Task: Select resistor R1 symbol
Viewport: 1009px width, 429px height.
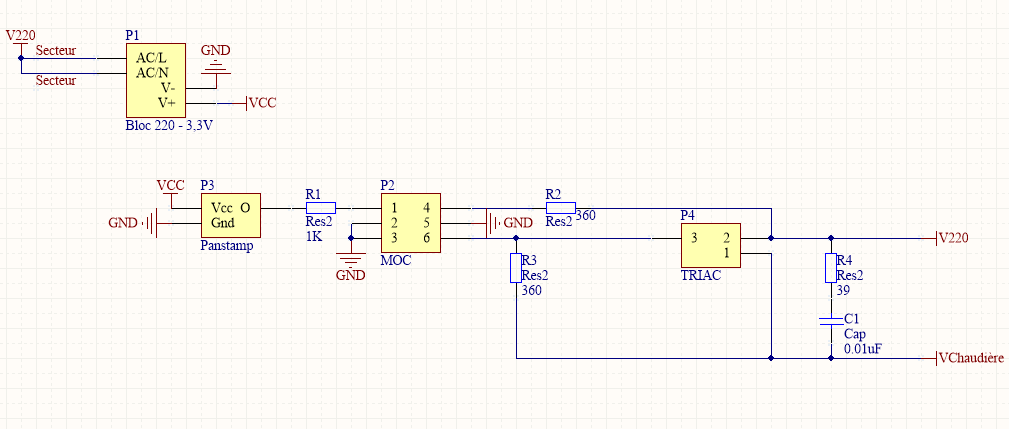Action: tap(321, 208)
